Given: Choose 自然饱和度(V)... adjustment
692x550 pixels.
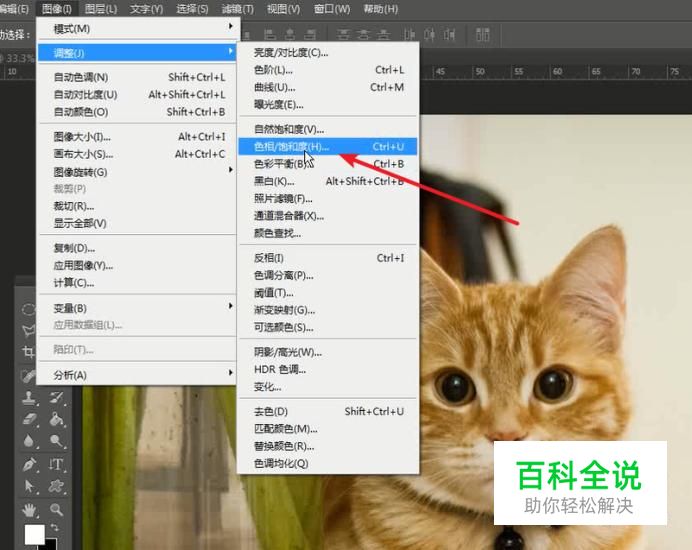Looking at the screenshot, I should coord(328,129).
